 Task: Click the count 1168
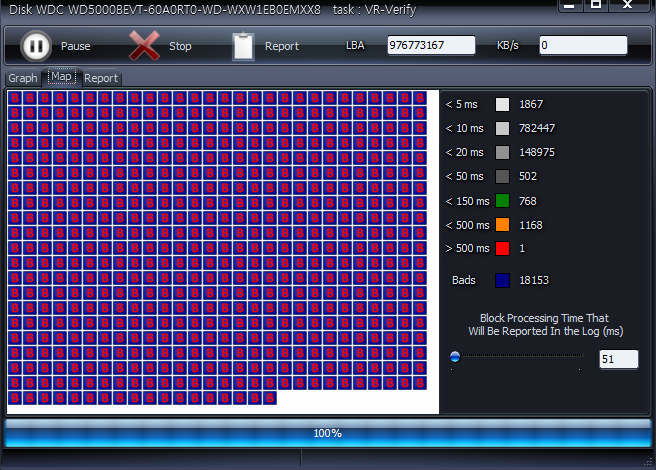(x=530, y=225)
